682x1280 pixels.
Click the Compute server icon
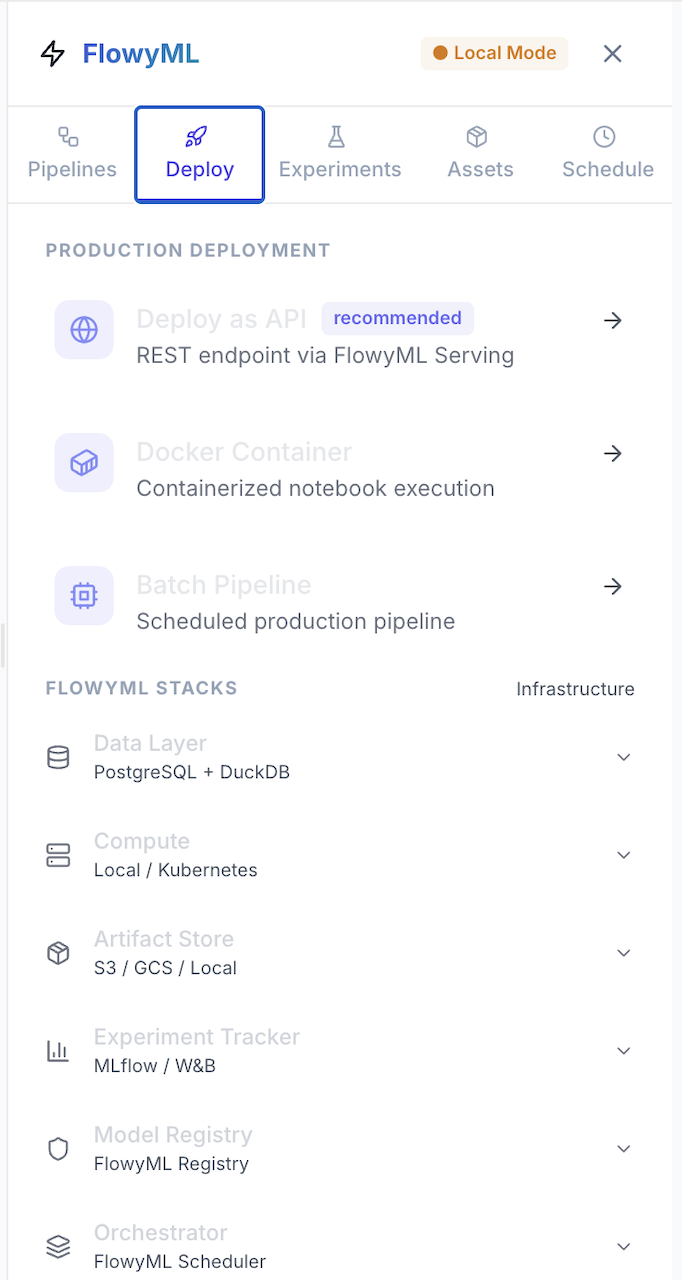point(59,856)
